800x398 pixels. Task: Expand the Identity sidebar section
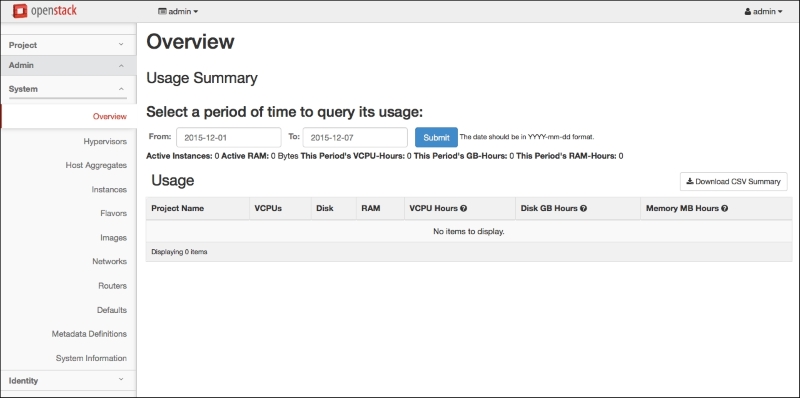click(68, 380)
